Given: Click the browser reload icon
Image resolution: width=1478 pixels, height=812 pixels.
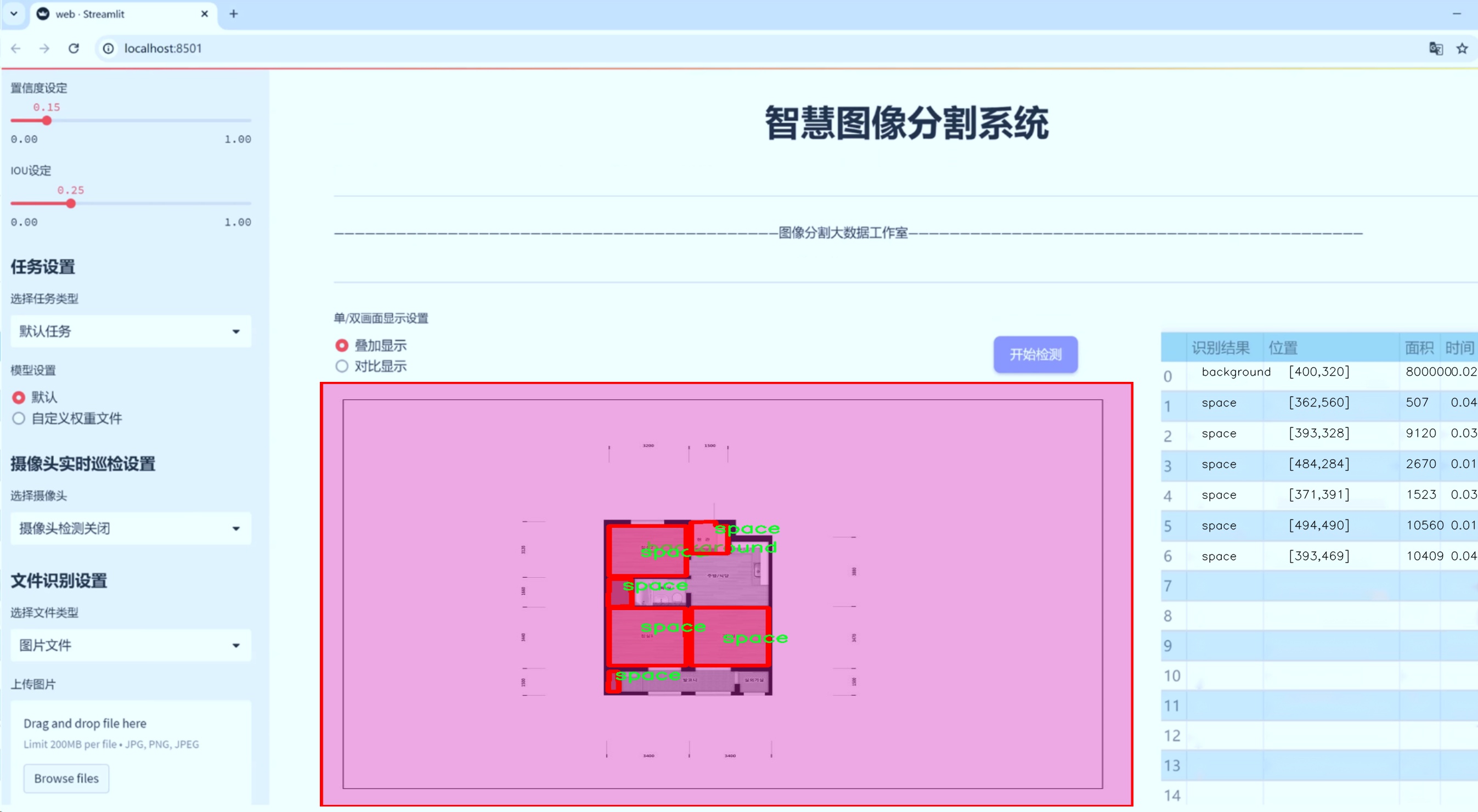Looking at the screenshot, I should [x=74, y=48].
